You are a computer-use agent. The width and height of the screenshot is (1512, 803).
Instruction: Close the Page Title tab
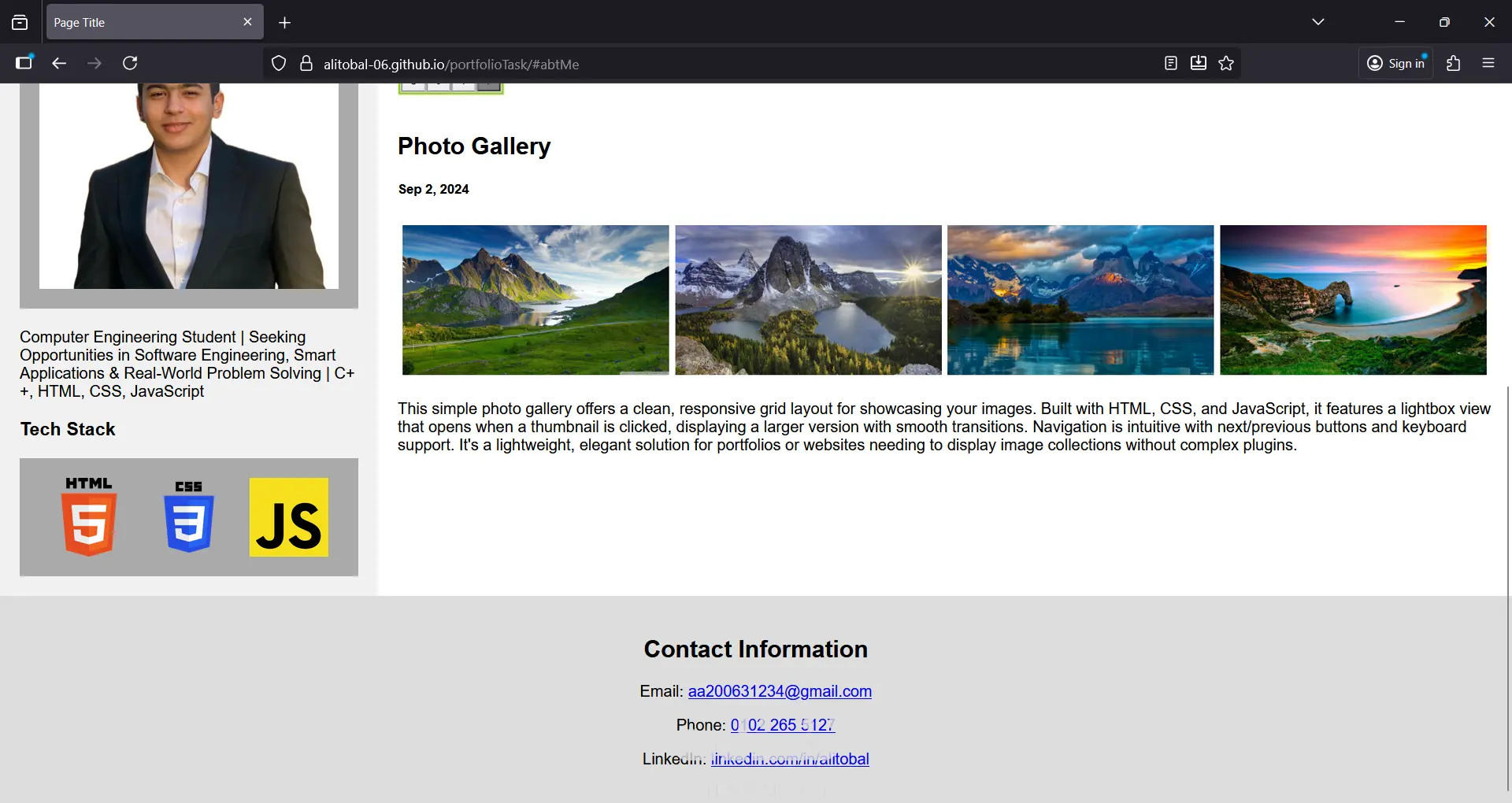coord(247,22)
